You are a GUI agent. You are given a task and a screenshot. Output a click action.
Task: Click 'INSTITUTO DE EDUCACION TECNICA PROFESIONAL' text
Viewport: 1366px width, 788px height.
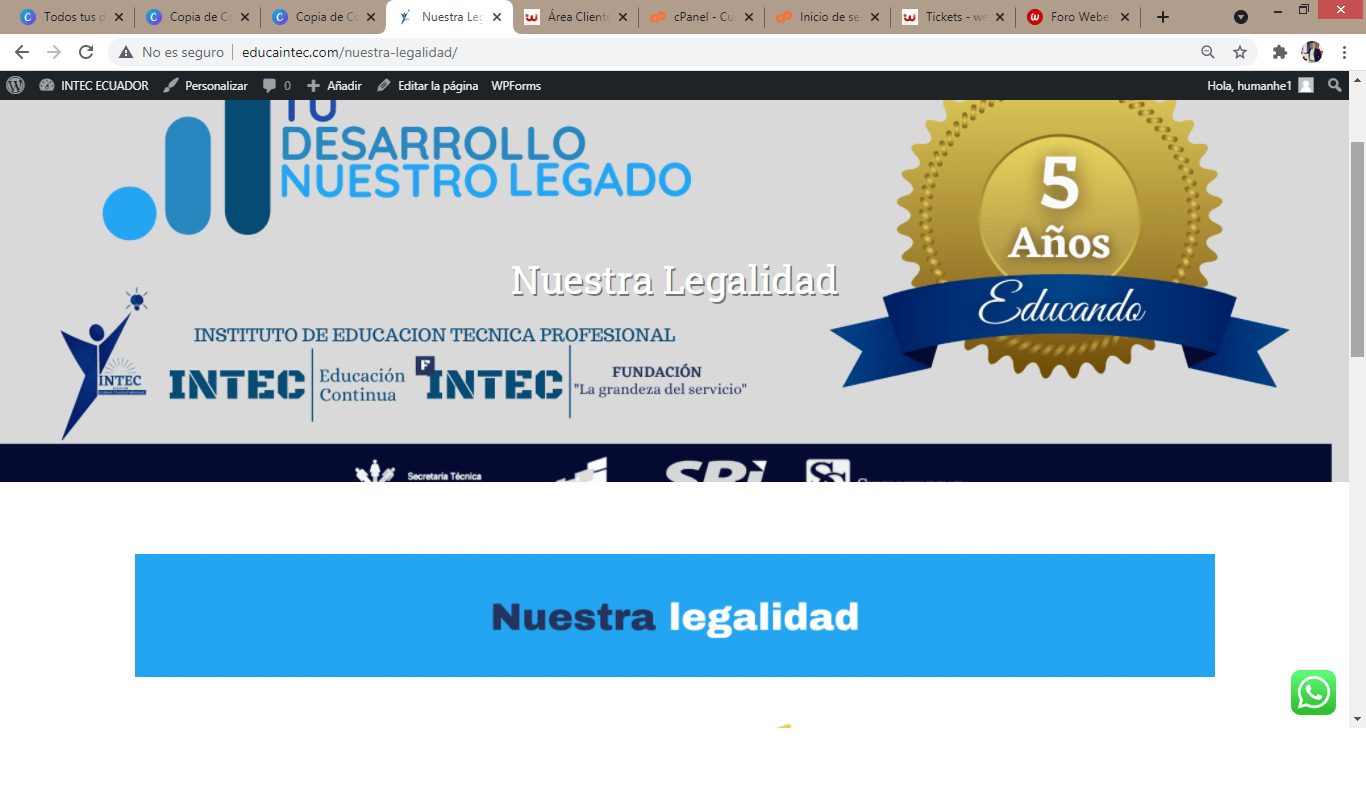coord(434,335)
